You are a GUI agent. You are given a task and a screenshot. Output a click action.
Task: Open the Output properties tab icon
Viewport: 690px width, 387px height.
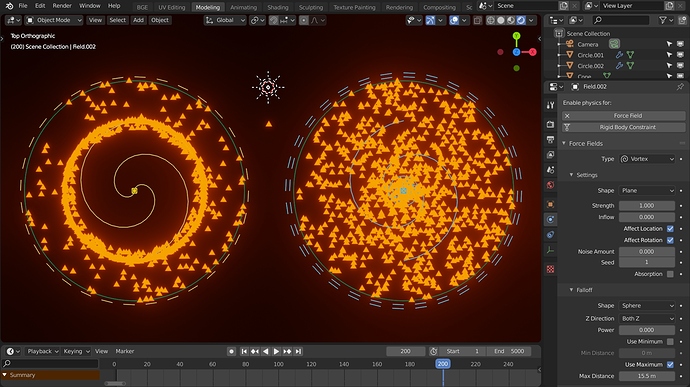coord(550,140)
